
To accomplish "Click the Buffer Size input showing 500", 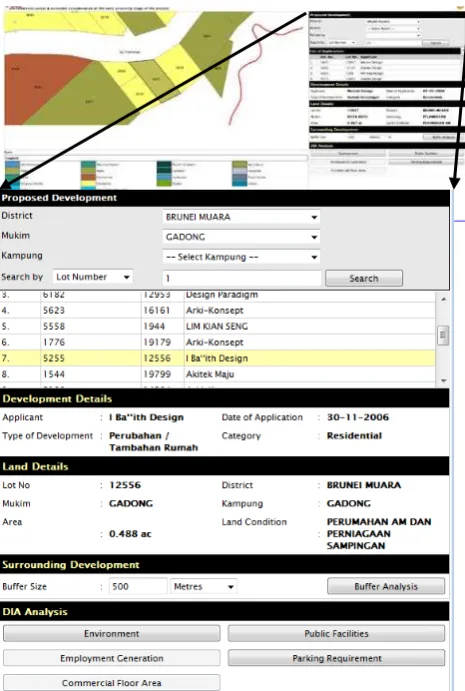I will click(x=138, y=587).
